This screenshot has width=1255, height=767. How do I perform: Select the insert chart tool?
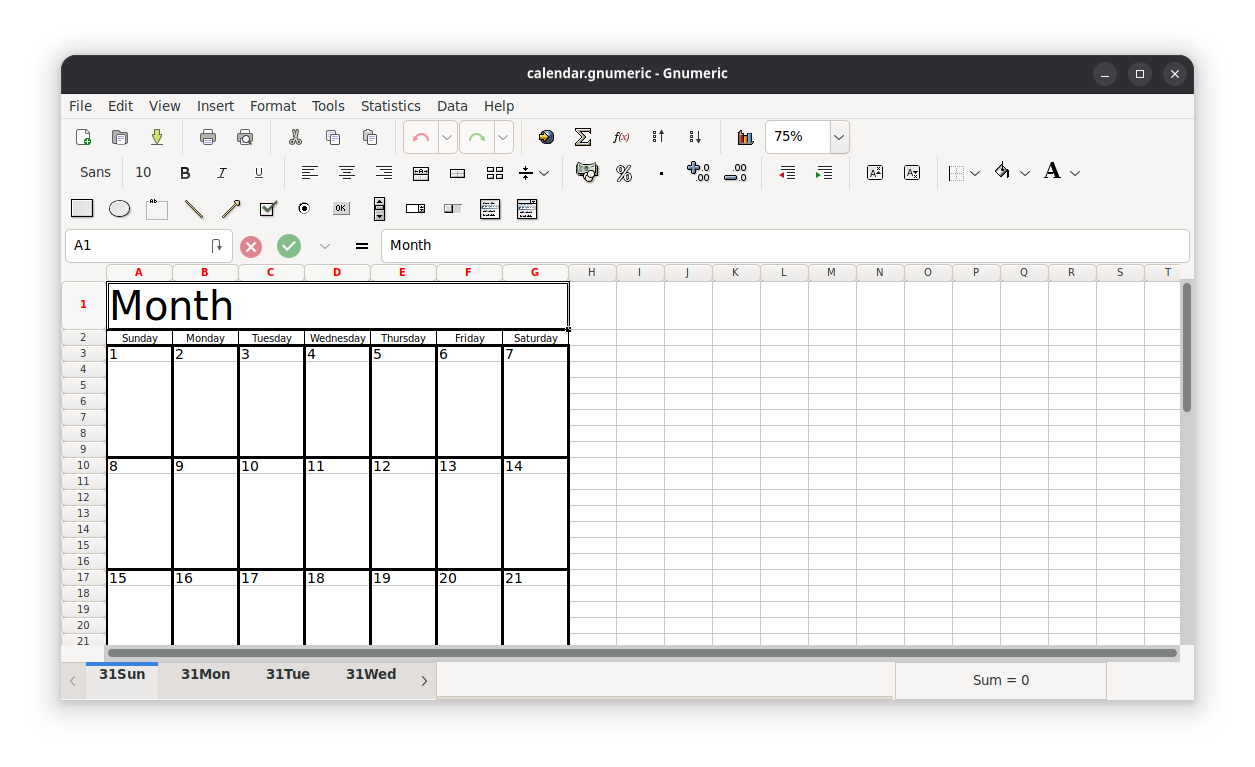746,137
